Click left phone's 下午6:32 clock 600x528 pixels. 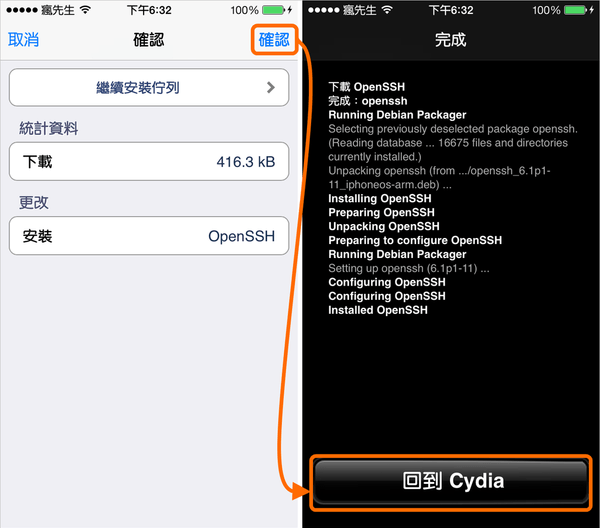coord(149,10)
